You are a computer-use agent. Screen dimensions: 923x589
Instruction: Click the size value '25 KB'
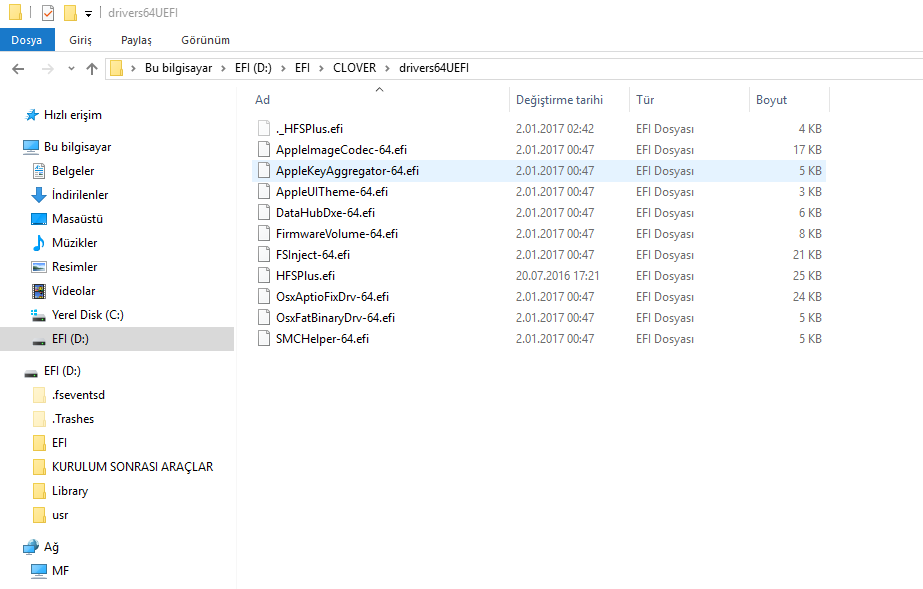pos(807,275)
